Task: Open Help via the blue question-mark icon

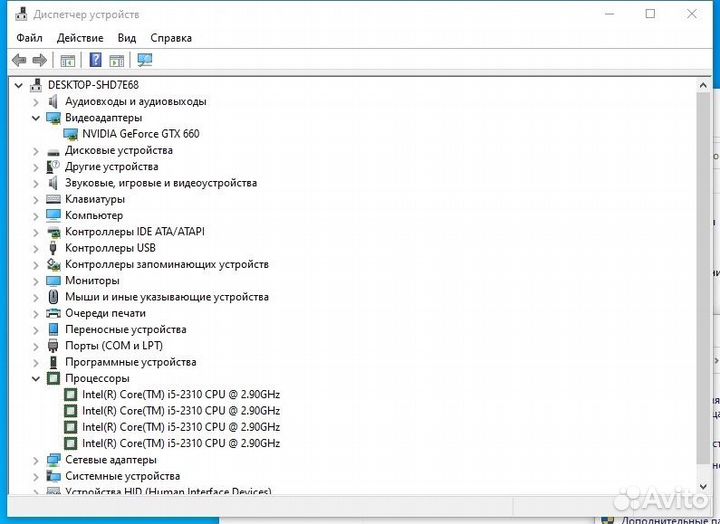Action: (x=96, y=60)
